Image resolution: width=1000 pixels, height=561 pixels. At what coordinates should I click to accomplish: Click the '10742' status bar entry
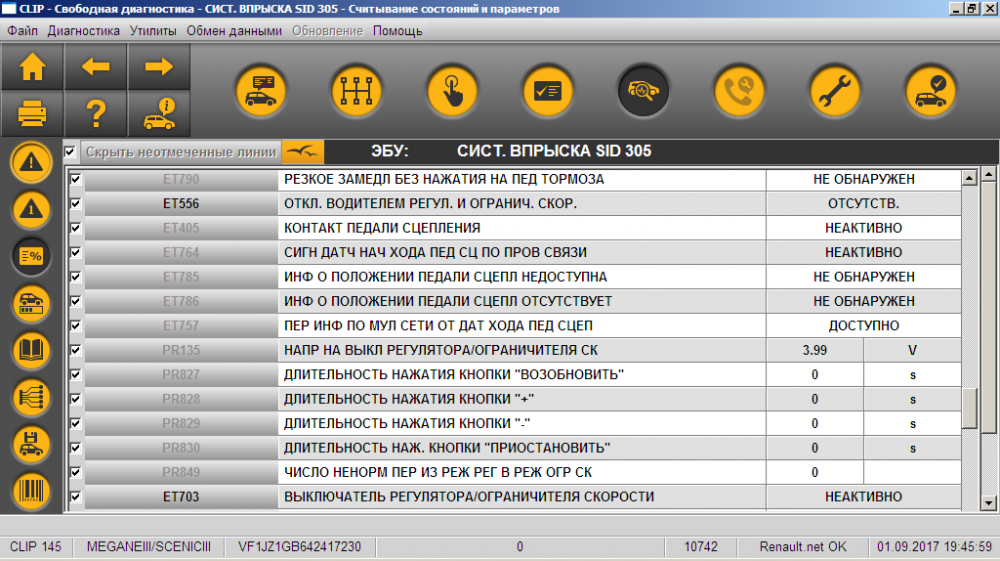click(701, 546)
